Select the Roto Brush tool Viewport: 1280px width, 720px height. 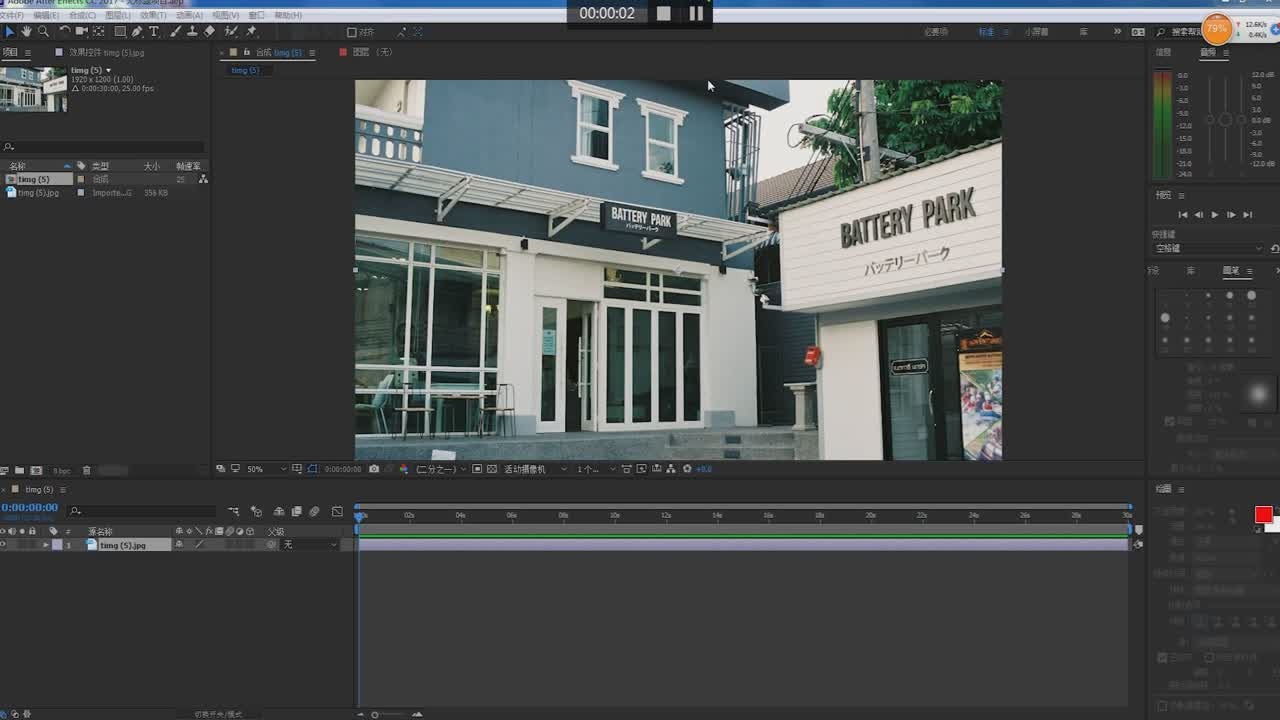(x=231, y=32)
